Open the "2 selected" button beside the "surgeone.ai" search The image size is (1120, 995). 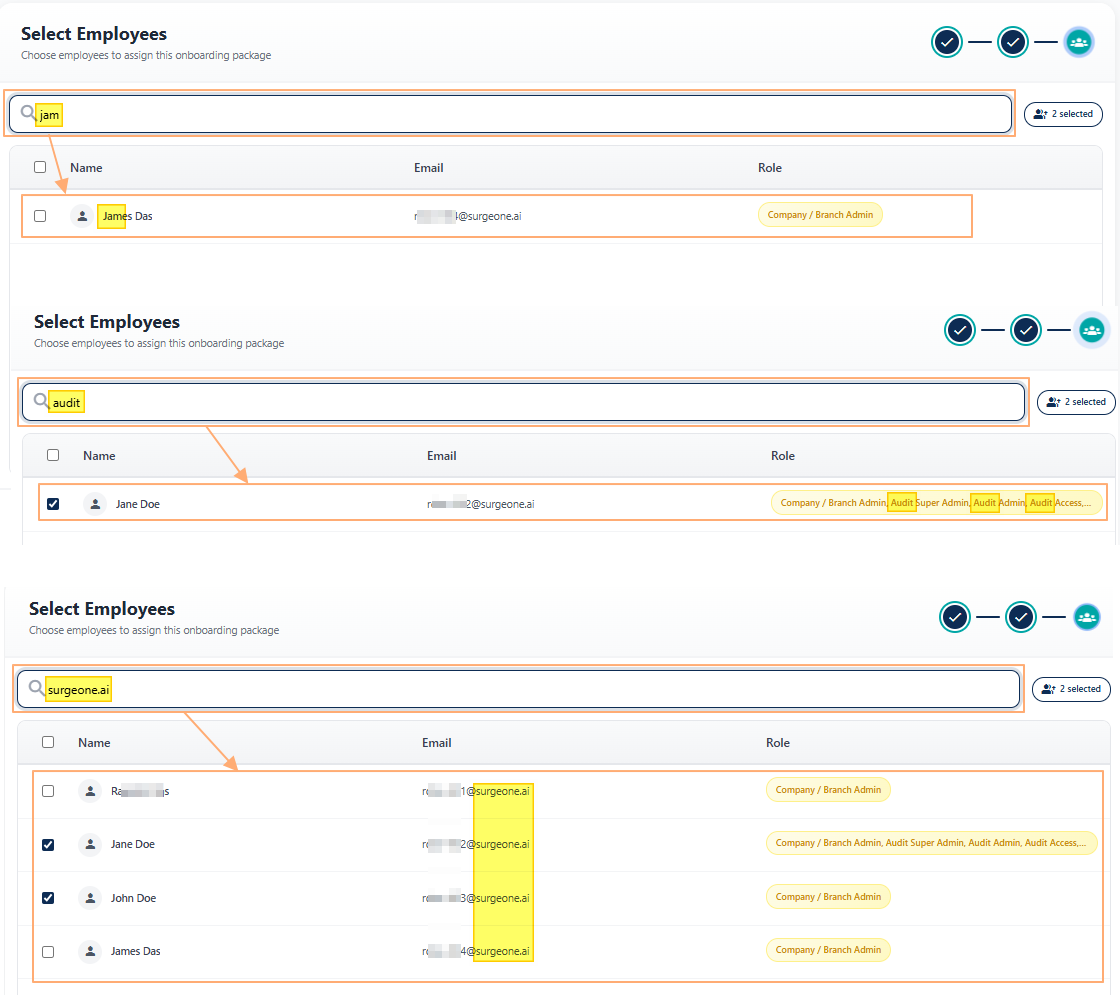[1071, 689]
